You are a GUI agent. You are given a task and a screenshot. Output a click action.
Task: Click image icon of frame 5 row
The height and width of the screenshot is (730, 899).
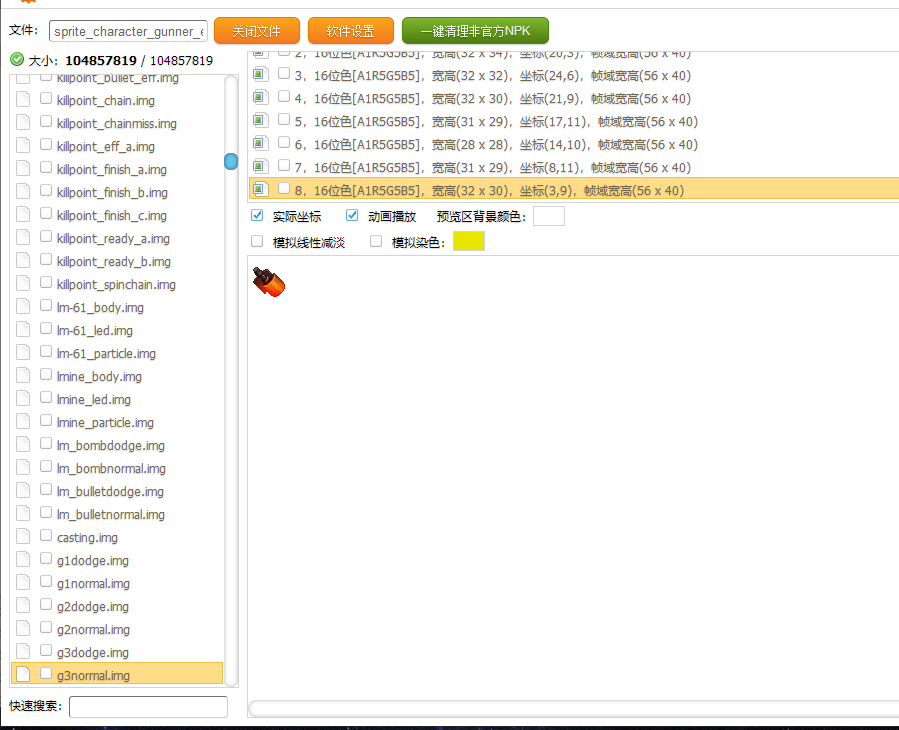[x=260, y=121]
